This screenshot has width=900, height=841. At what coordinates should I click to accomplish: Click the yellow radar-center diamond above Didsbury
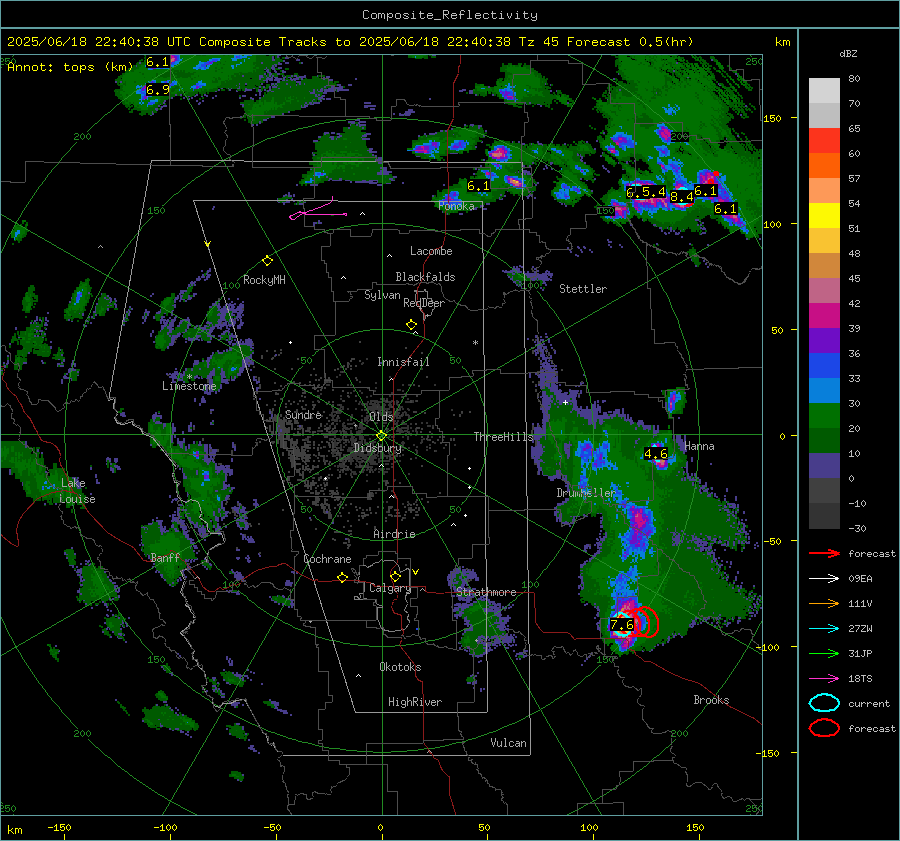click(381, 435)
